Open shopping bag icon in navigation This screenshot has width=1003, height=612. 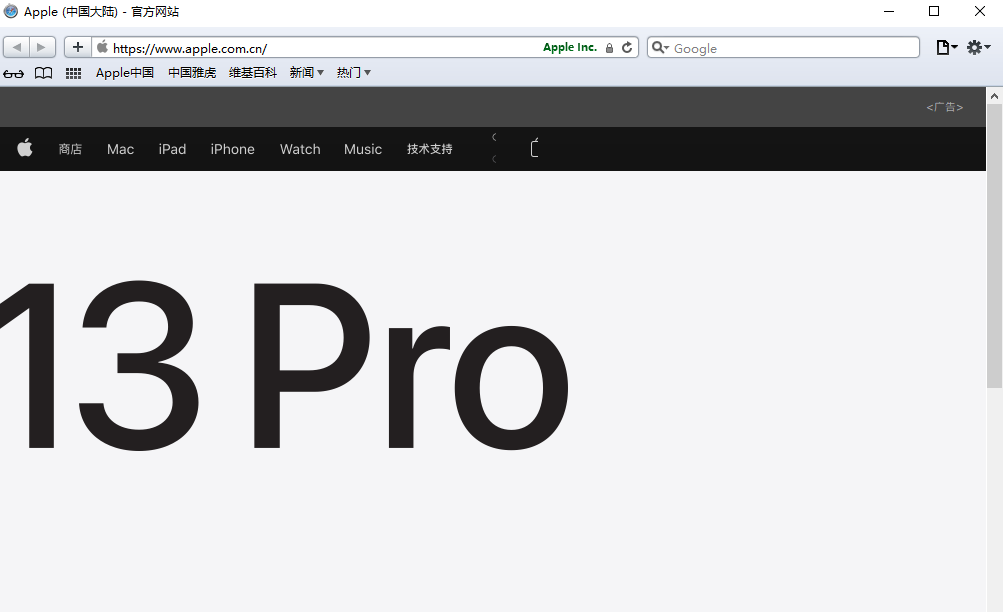[535, 149]
